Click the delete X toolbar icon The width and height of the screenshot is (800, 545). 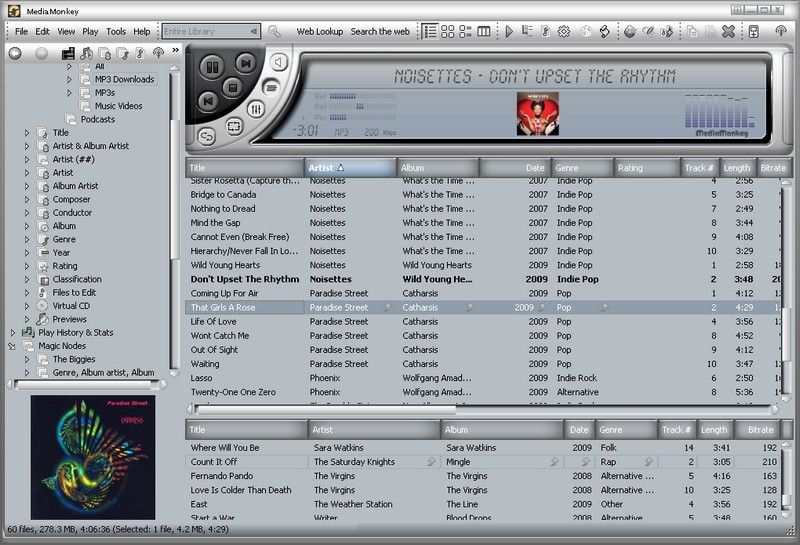coord(728,31)
